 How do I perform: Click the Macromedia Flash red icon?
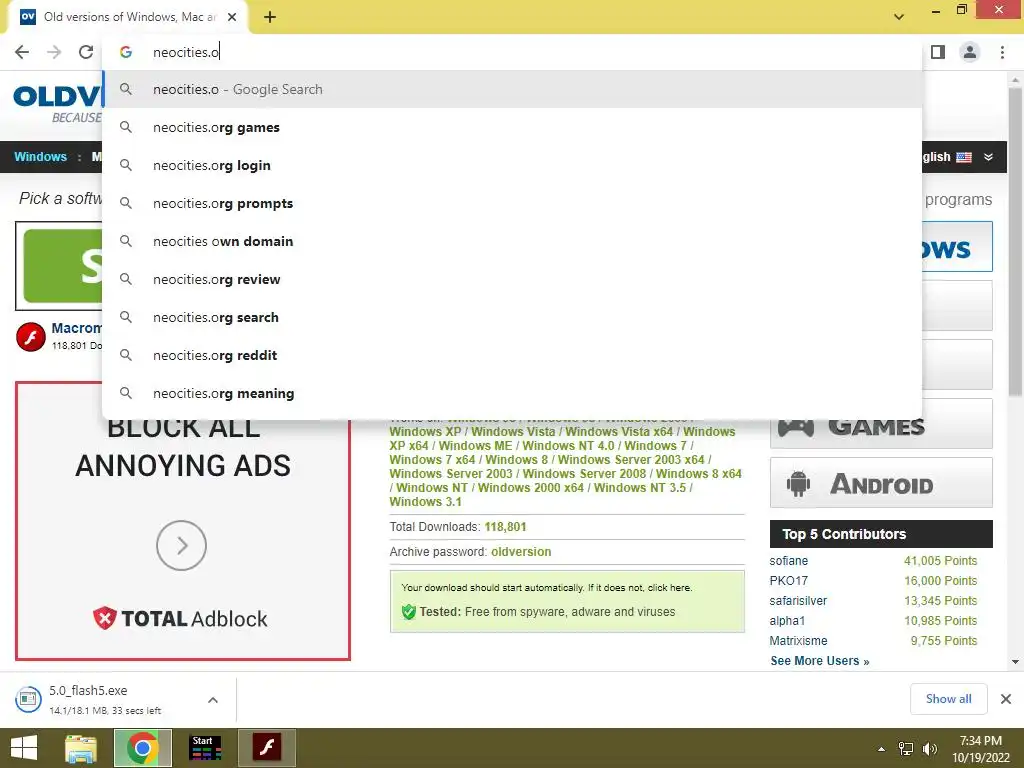(x=31, y=337)
